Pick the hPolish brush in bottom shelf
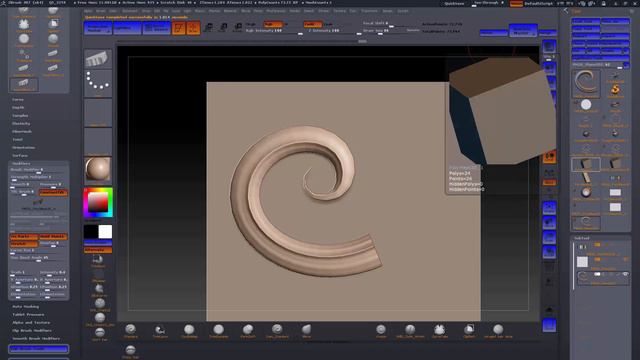The image size is (640, 360). click(x=248, y=331)
